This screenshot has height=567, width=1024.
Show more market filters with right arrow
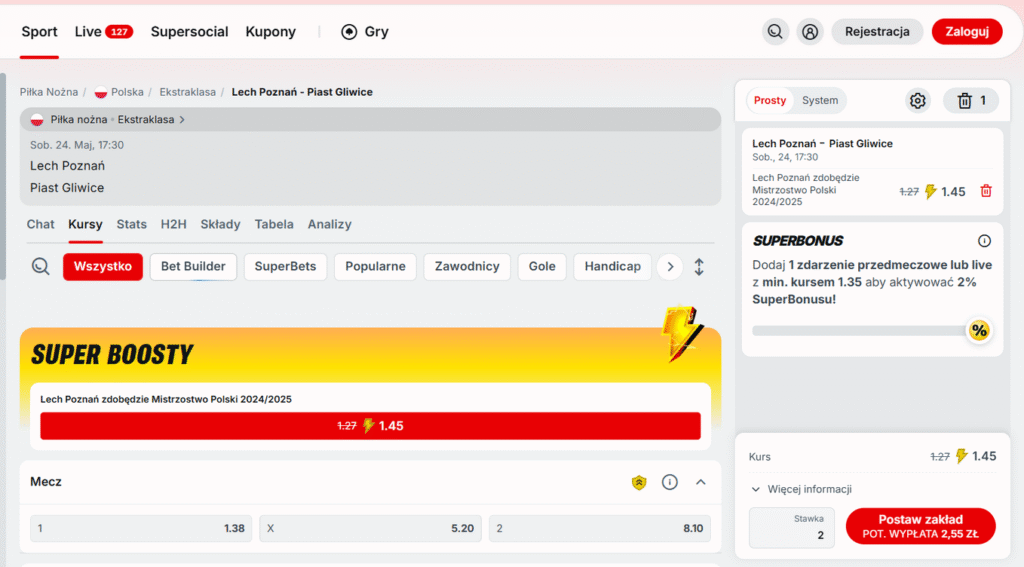coord(670,267)
